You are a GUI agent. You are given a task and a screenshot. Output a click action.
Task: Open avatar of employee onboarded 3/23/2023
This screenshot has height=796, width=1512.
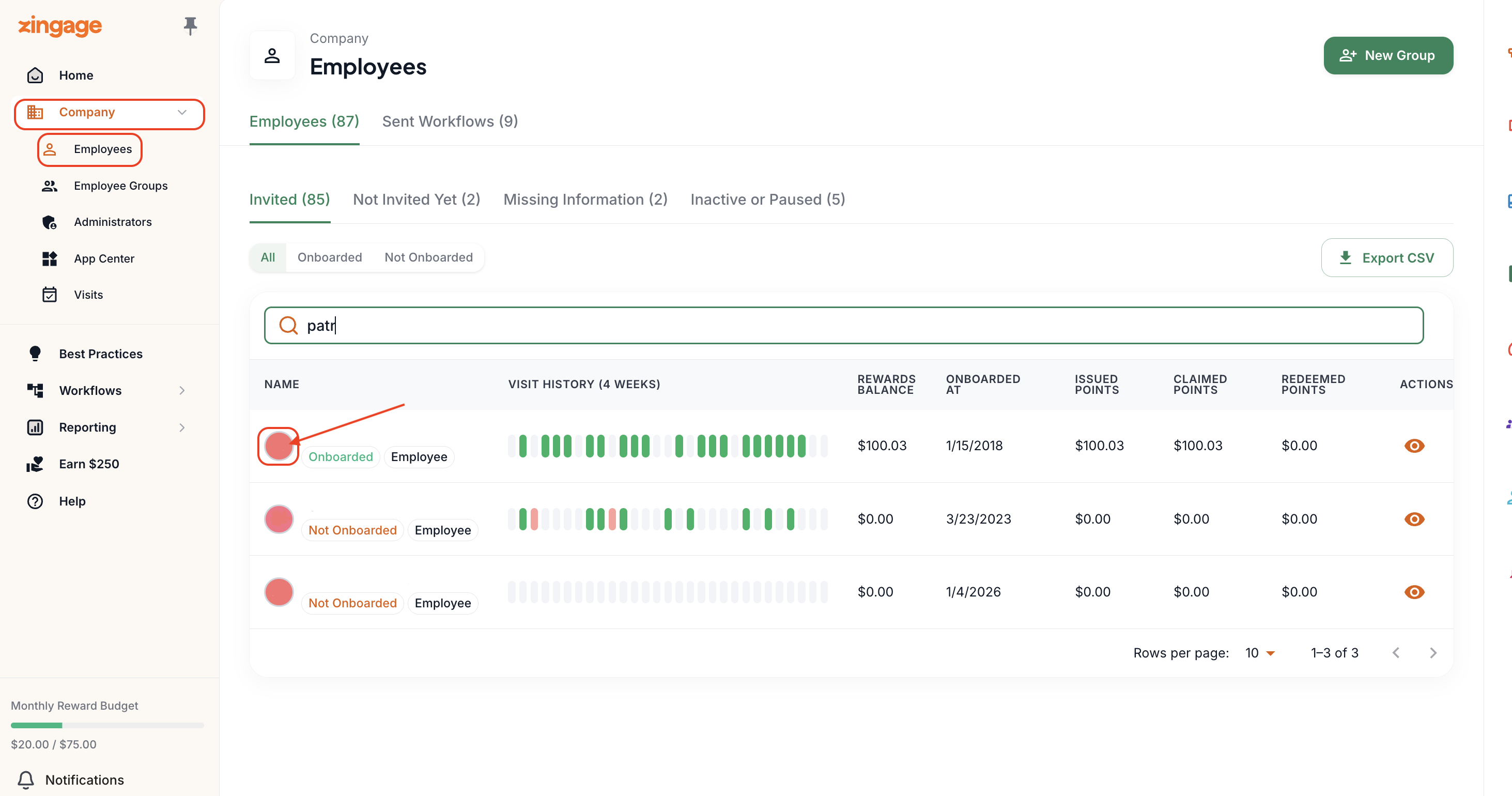279,519
